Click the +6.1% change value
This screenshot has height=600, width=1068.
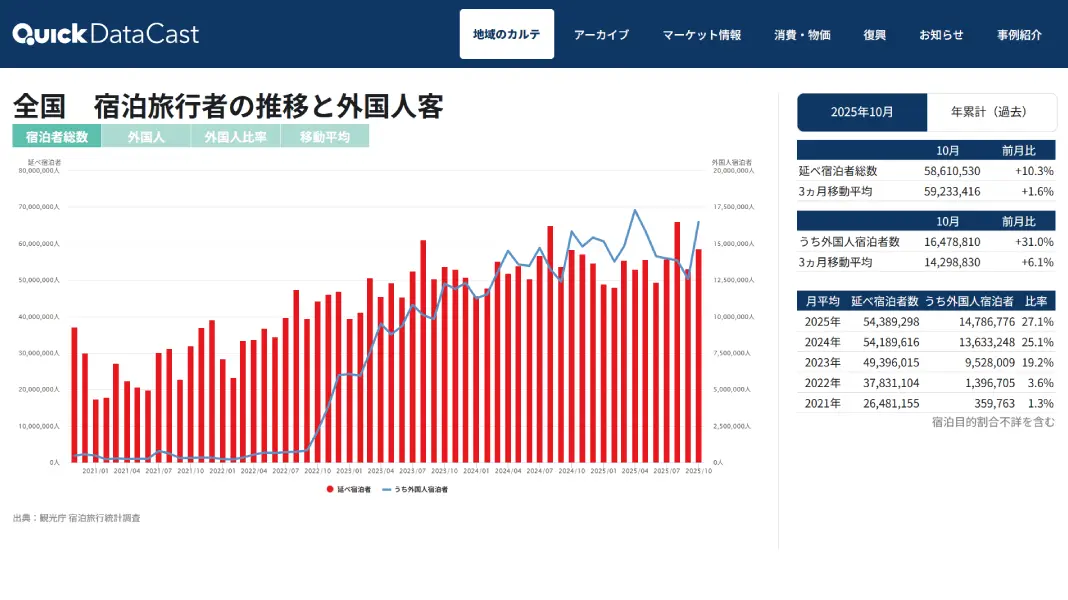tap(1037, 262)
